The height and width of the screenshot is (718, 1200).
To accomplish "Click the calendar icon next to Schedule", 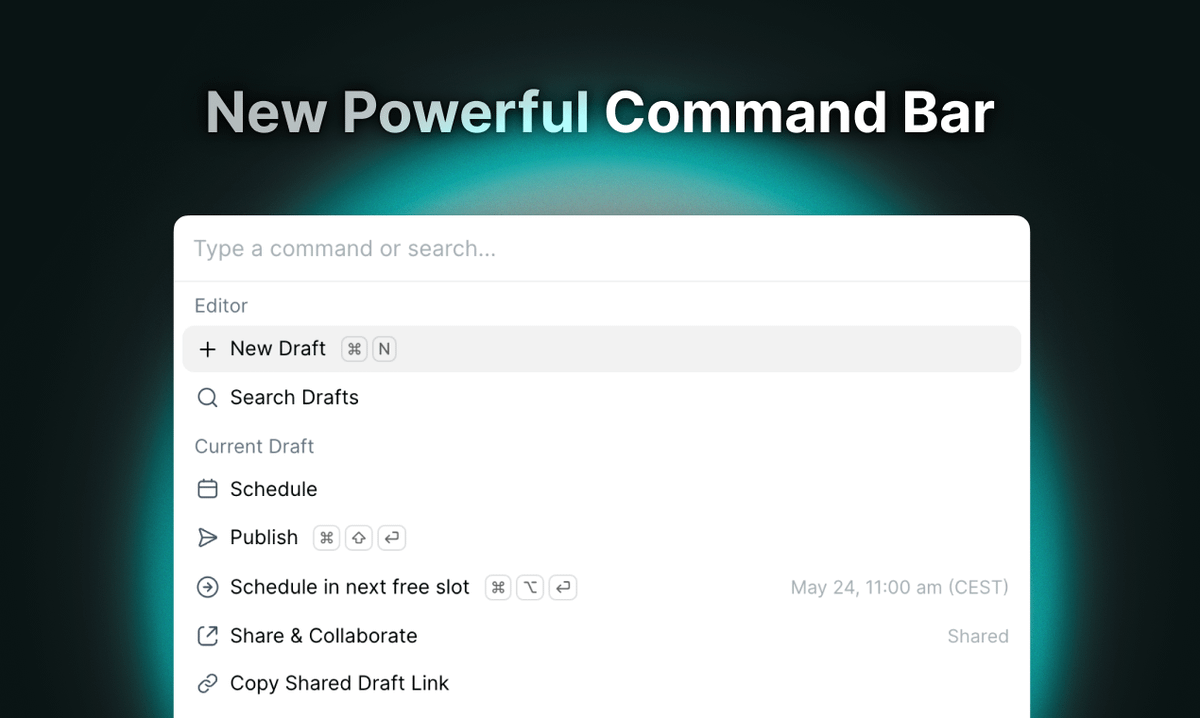I will click(207, 489).
